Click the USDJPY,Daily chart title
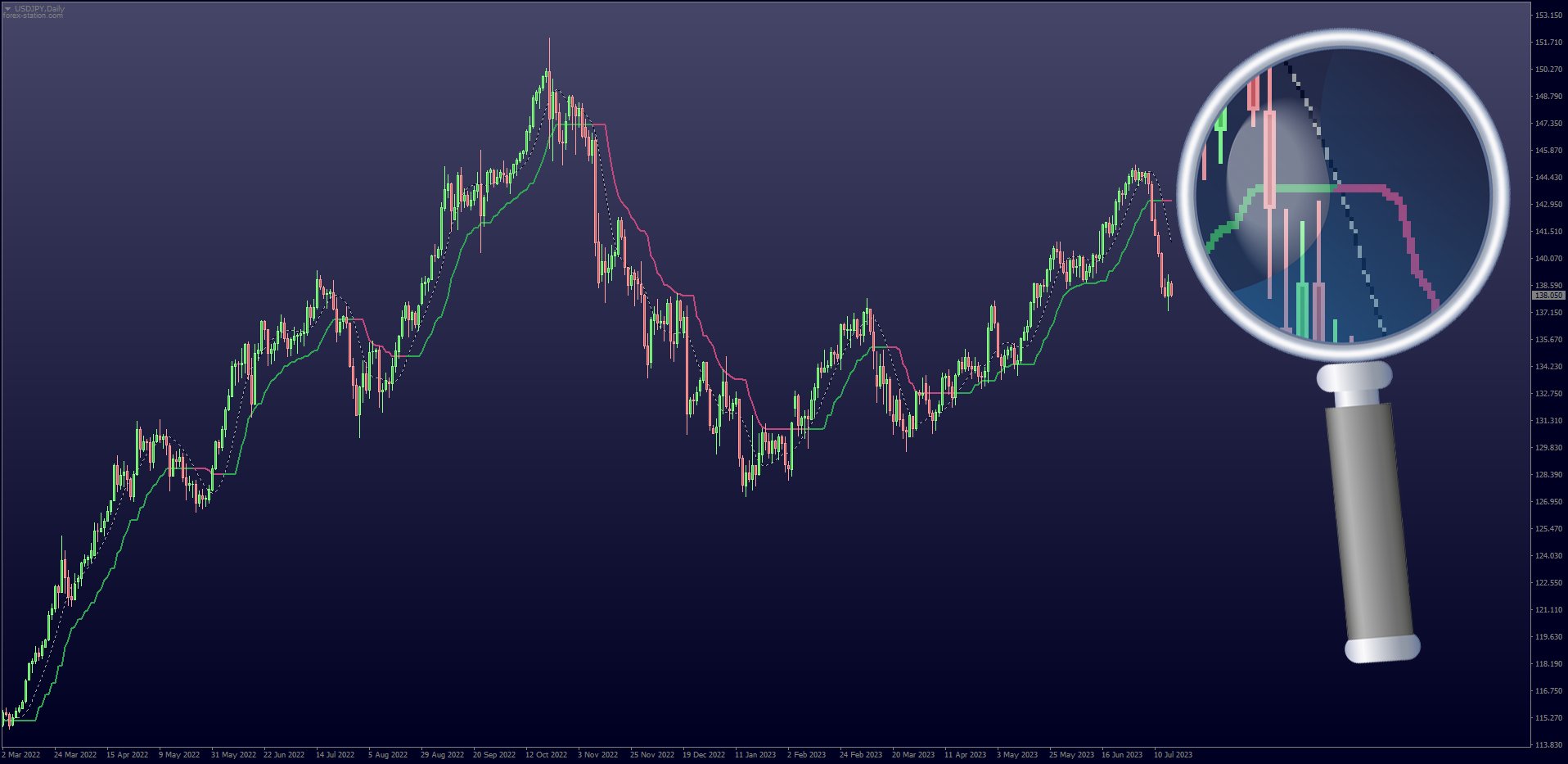Screen dimensions: 1568x764 (39, 8)
